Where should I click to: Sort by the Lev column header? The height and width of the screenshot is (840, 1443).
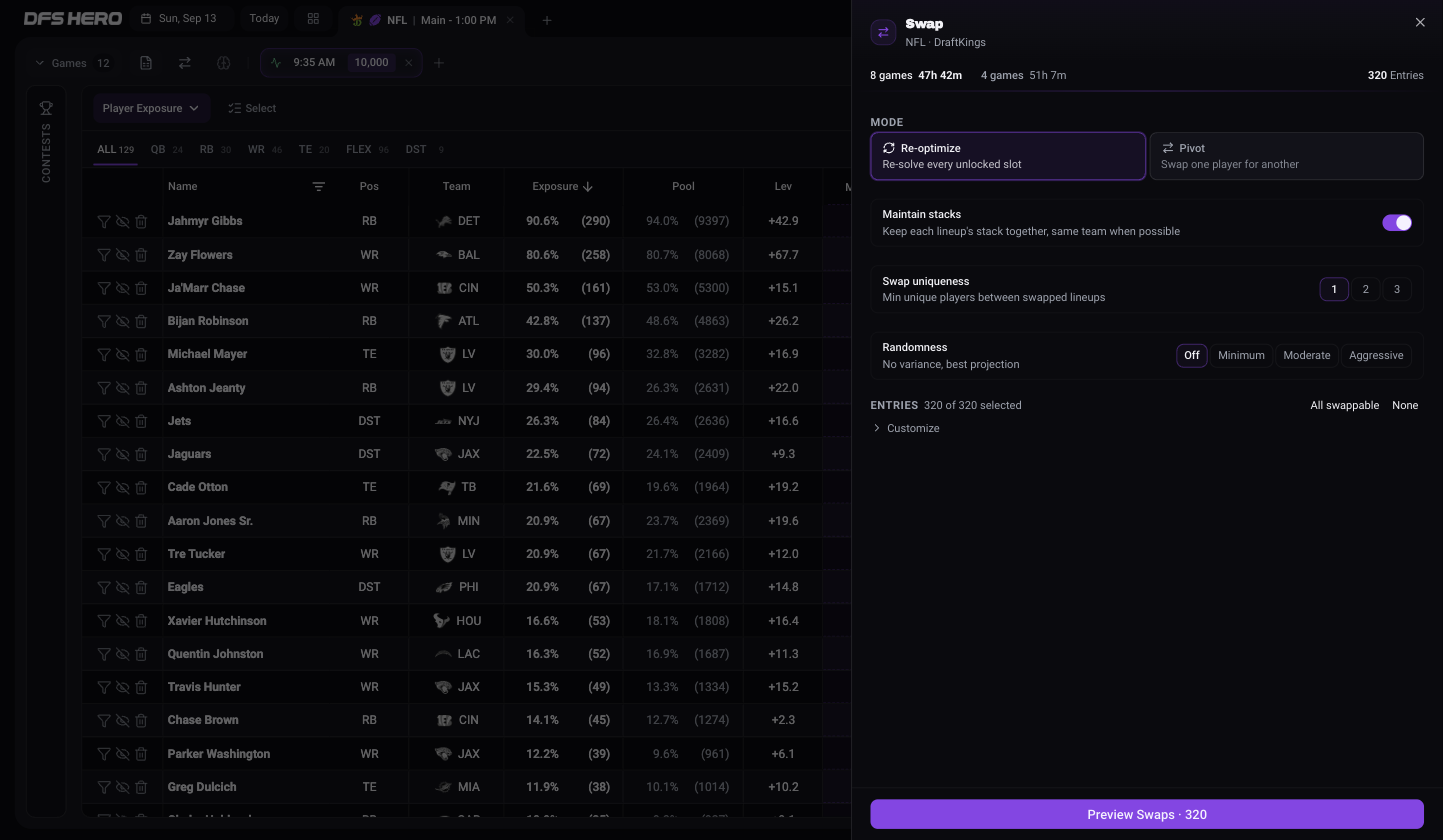783,187
